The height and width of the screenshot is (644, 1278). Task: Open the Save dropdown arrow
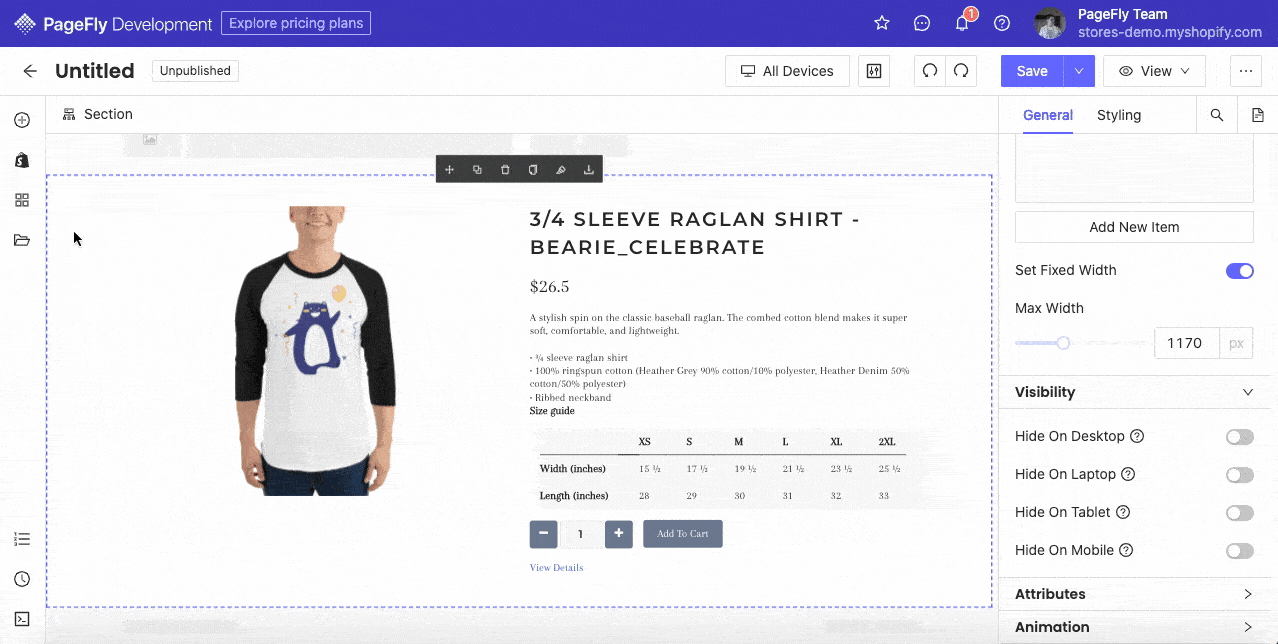click(1079, 71)
